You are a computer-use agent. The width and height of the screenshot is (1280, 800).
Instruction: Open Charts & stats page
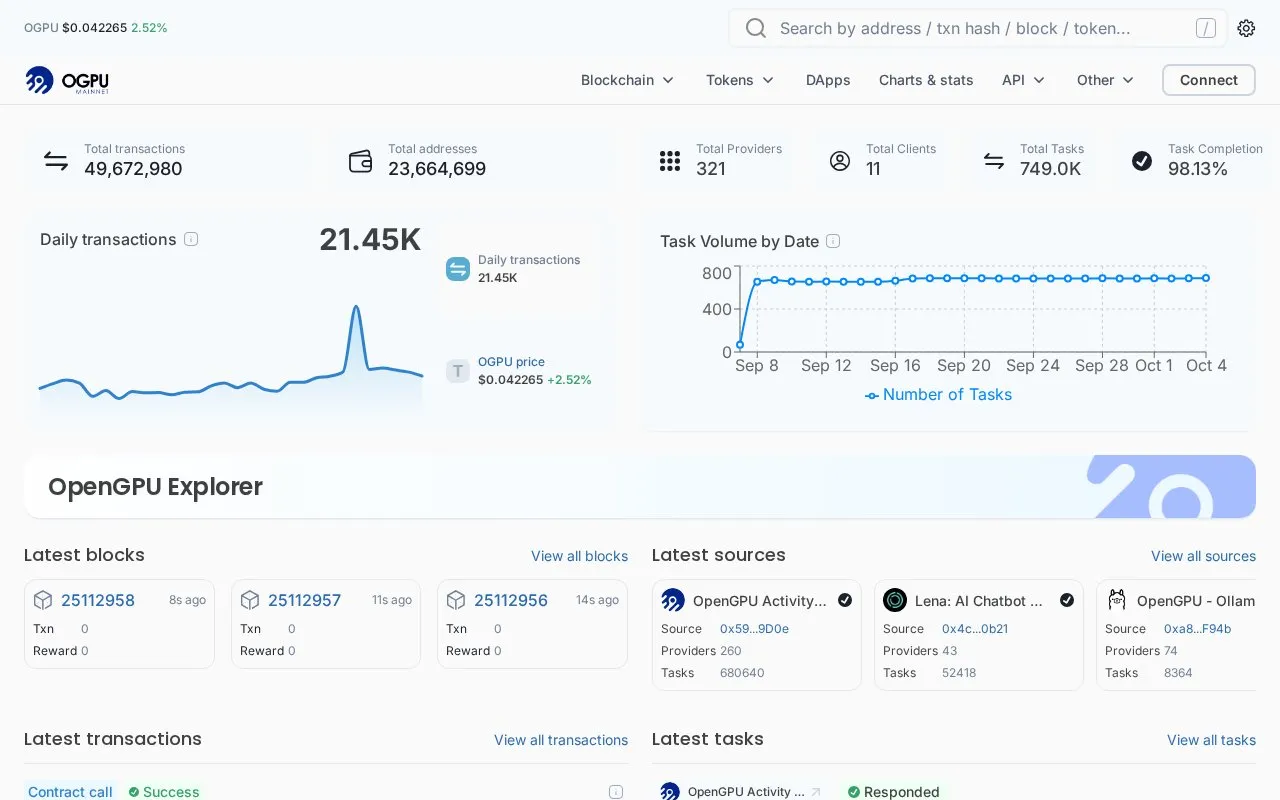click(926, 80)
